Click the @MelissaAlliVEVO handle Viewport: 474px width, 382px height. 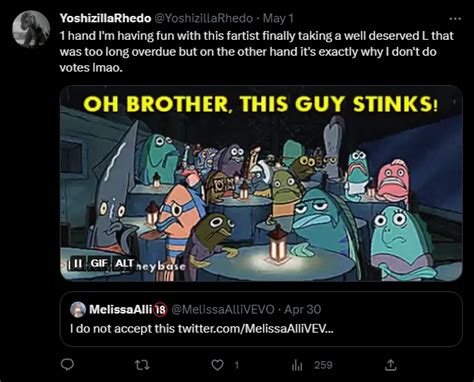223,310
